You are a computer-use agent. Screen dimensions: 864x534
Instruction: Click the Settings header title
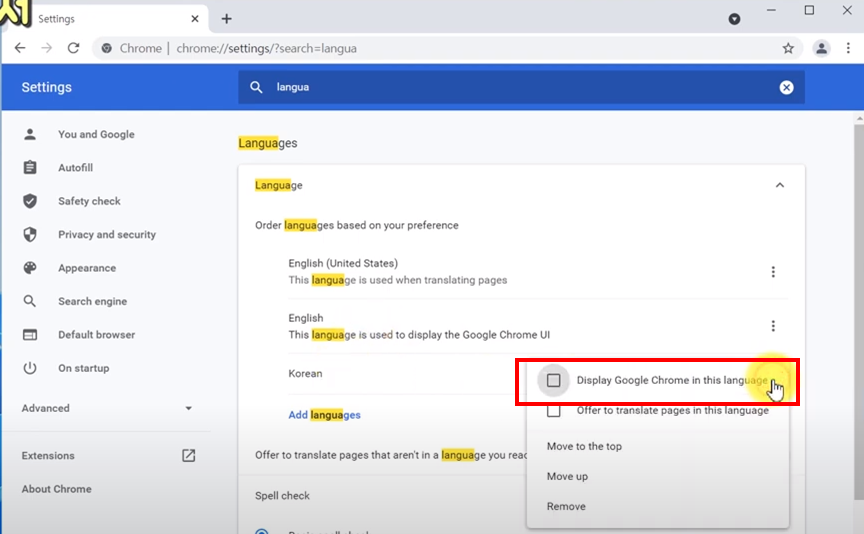click(x=46, y=87)
